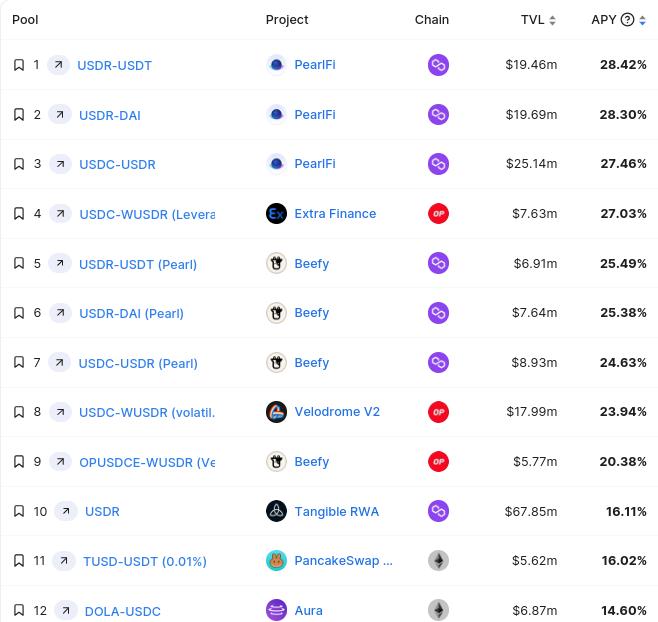The image size is (658, 622).
Task: Click the Chain column header
Action: 432,20
